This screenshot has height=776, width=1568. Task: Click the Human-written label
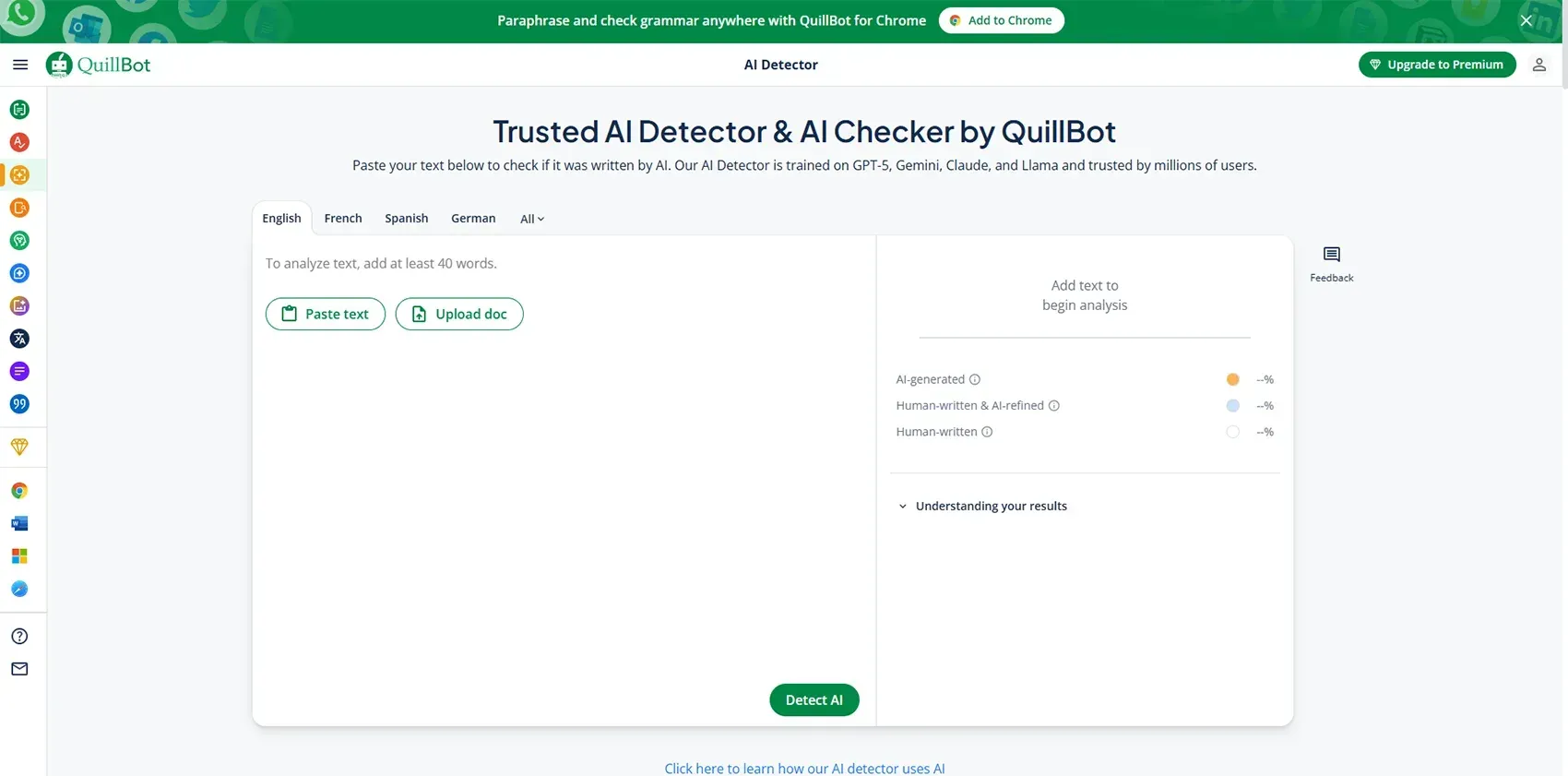coord(936,432)
